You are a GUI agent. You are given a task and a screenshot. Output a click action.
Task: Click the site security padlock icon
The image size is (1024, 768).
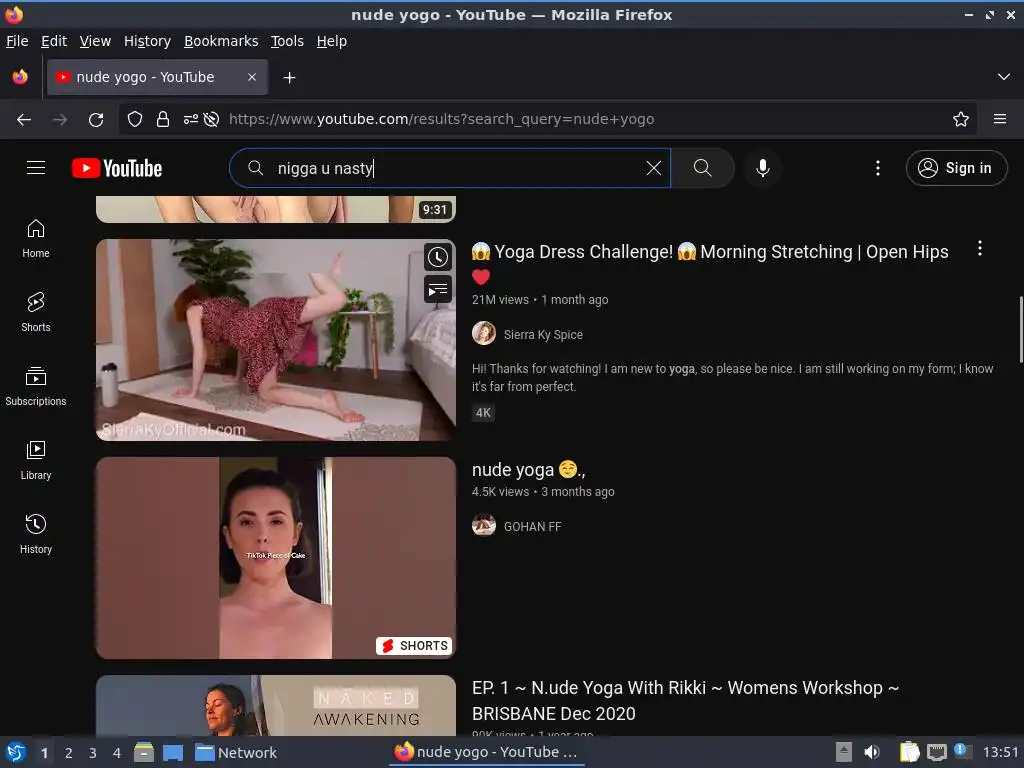(163, 120)
